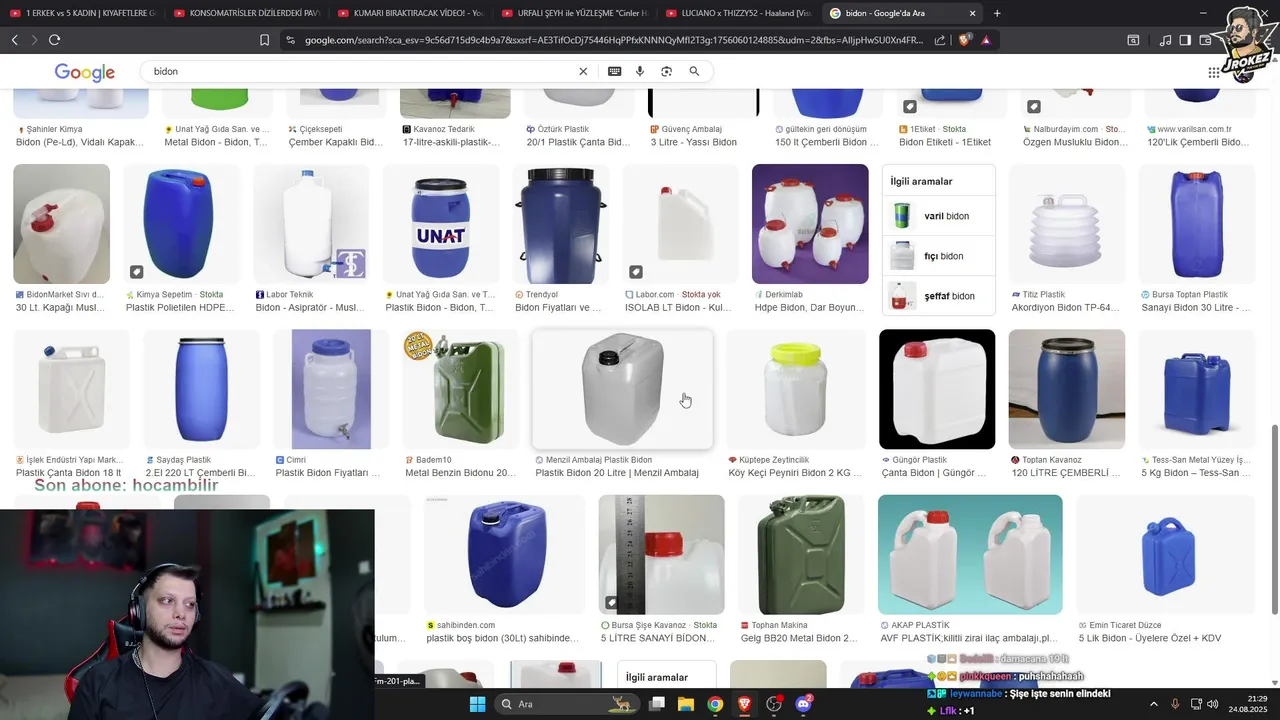1280x720 pixels.
Task: Click 'Plastik Çanta Bidon 18 lt' link
Action: [x=68, y=473]
